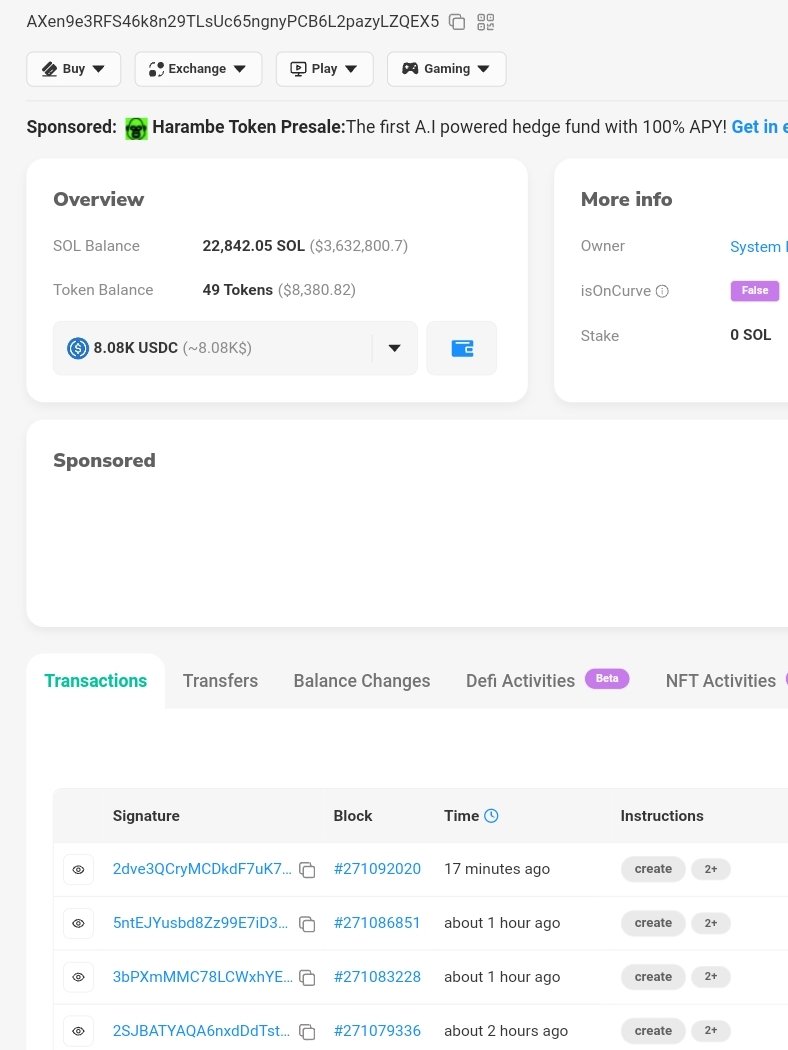
Task: Expand 2+ instructions for block #271092020
Action: click(x=710, y=869)
